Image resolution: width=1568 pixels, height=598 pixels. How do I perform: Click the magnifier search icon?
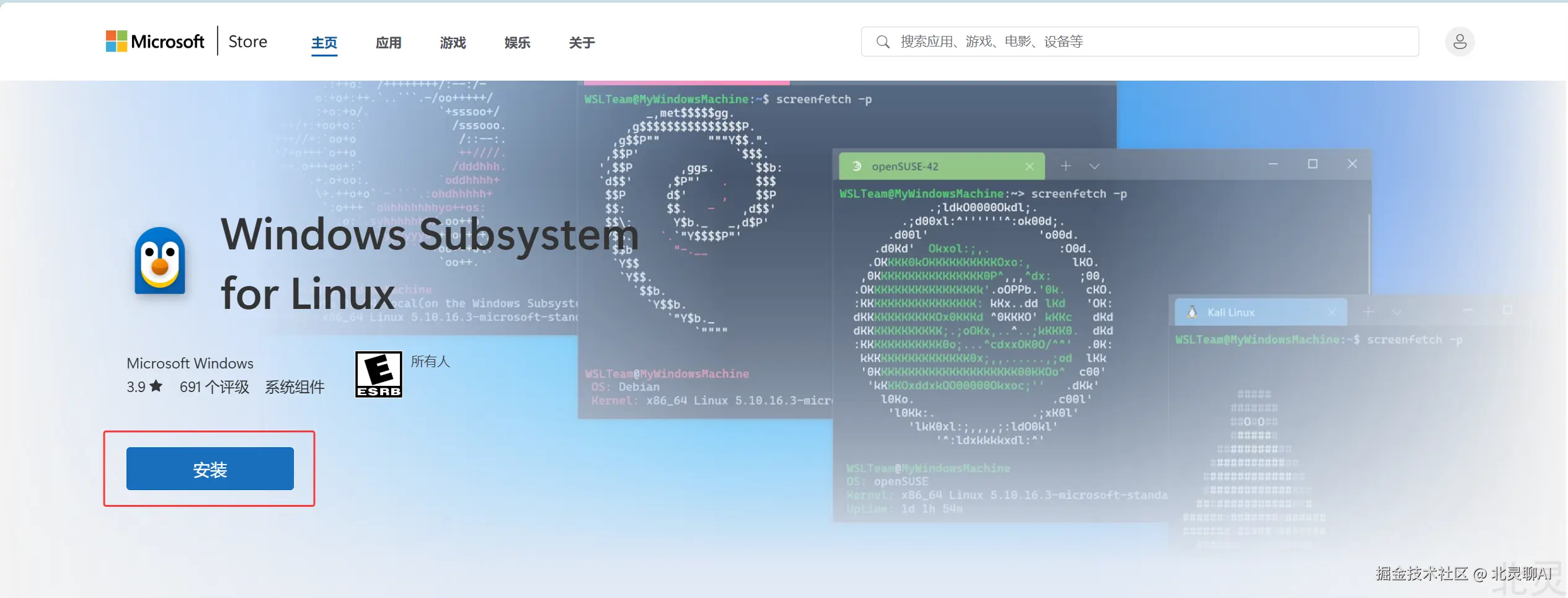coord(883,42)
